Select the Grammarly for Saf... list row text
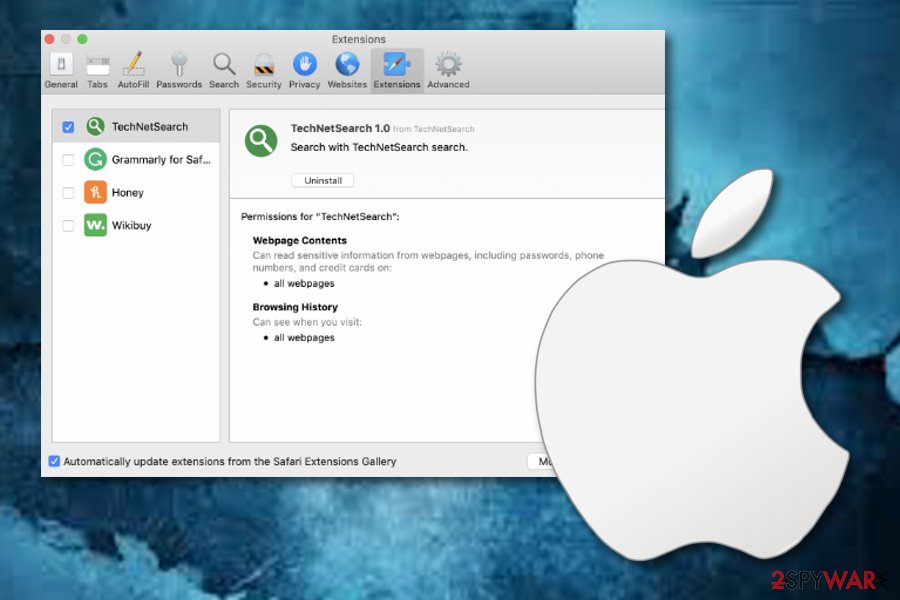900x600 pixels. point(161,160)
